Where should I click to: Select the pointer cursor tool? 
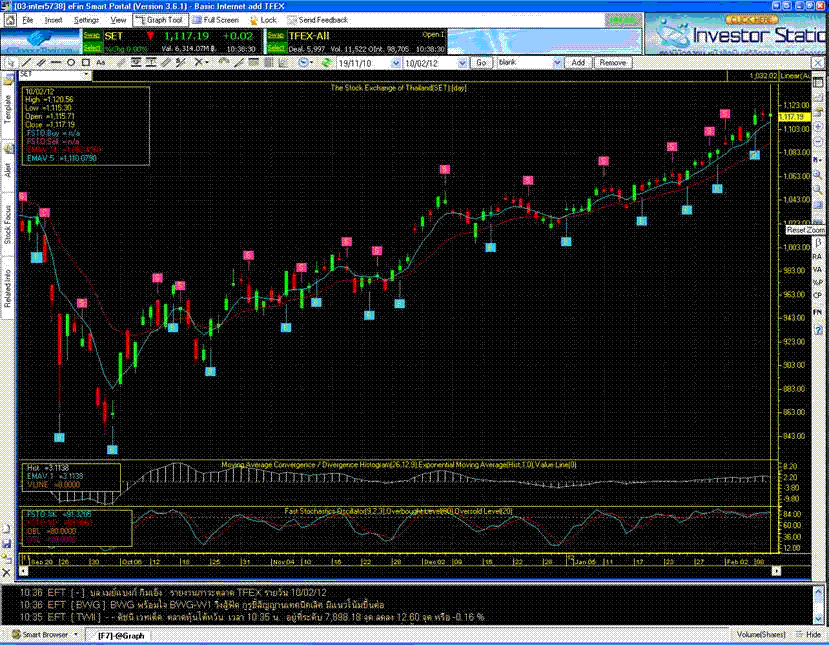[x=11, y=63]
